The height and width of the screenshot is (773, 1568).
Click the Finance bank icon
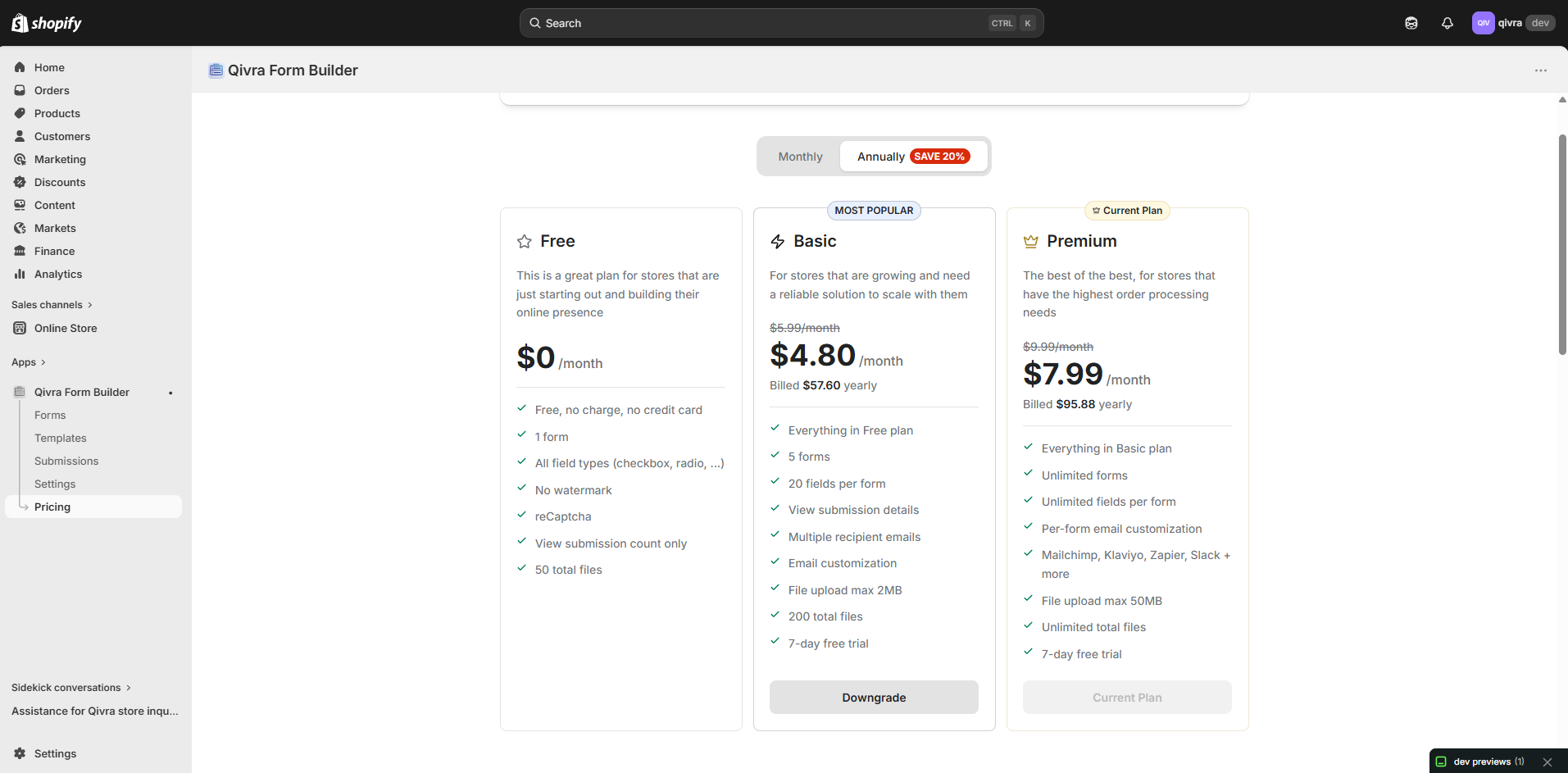[x=20, y=251]
